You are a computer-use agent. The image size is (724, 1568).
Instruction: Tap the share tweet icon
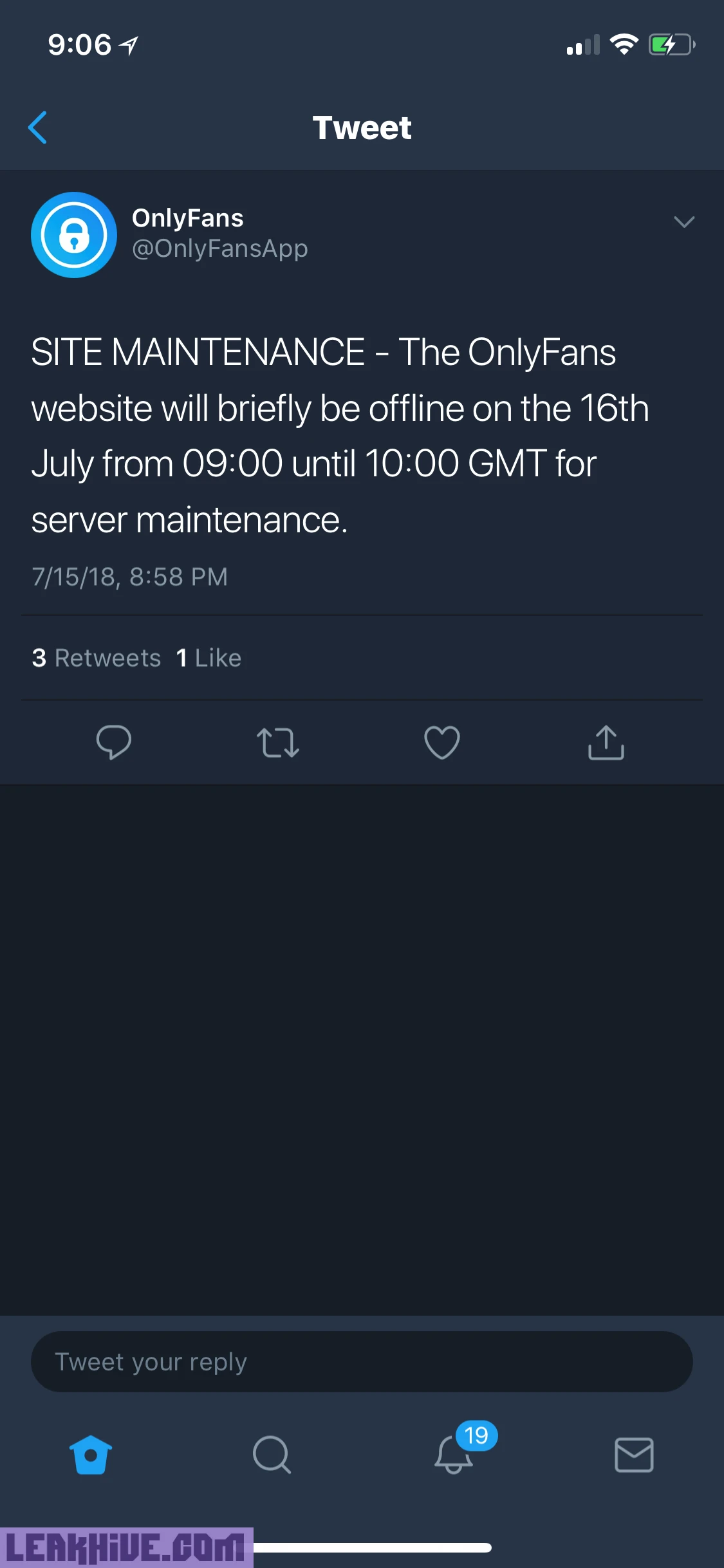tap(606, 742)
